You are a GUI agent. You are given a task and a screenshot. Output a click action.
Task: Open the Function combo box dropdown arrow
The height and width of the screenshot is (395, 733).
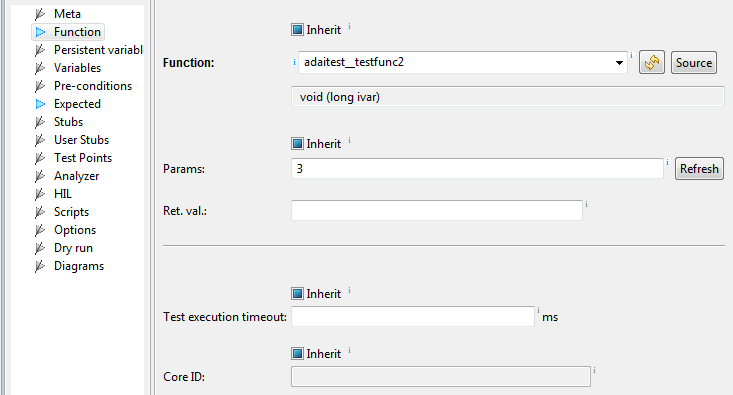click(x=619, y=63)
